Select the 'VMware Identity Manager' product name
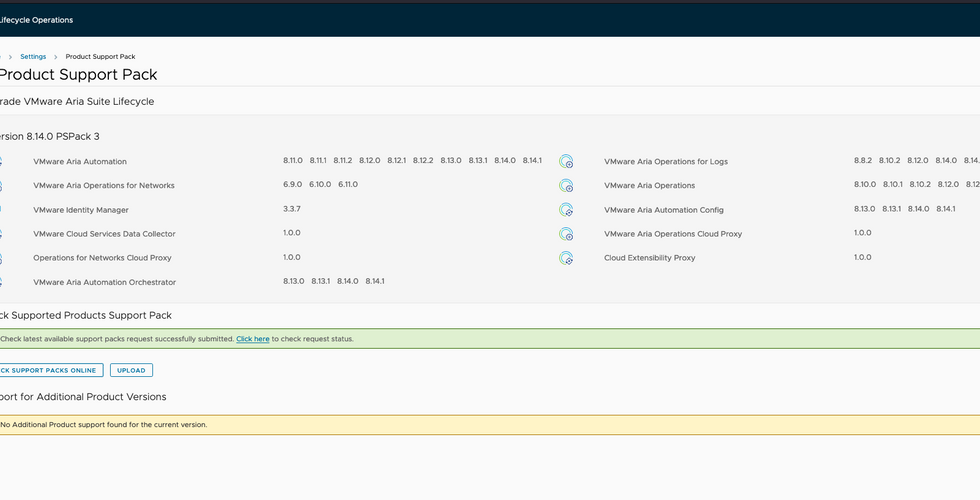 point(81,210)
